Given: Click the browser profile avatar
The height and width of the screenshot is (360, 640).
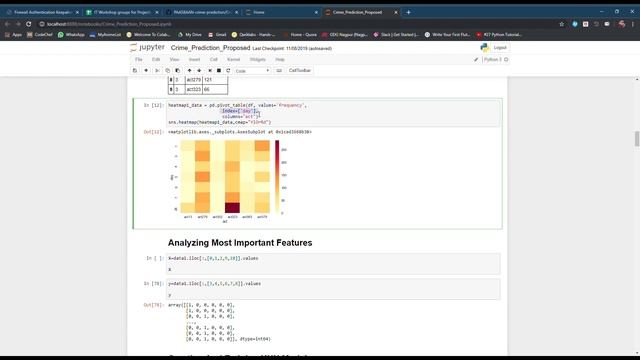Looking at the screenshot, I should pos(622,24).
